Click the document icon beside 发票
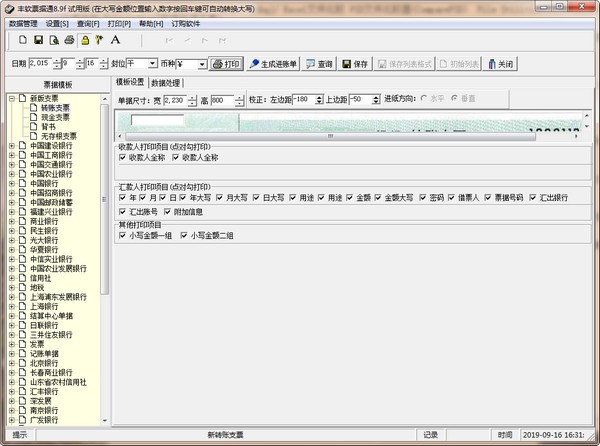Image resolution: width=600 pixels, height=446 pixels. 23,344
